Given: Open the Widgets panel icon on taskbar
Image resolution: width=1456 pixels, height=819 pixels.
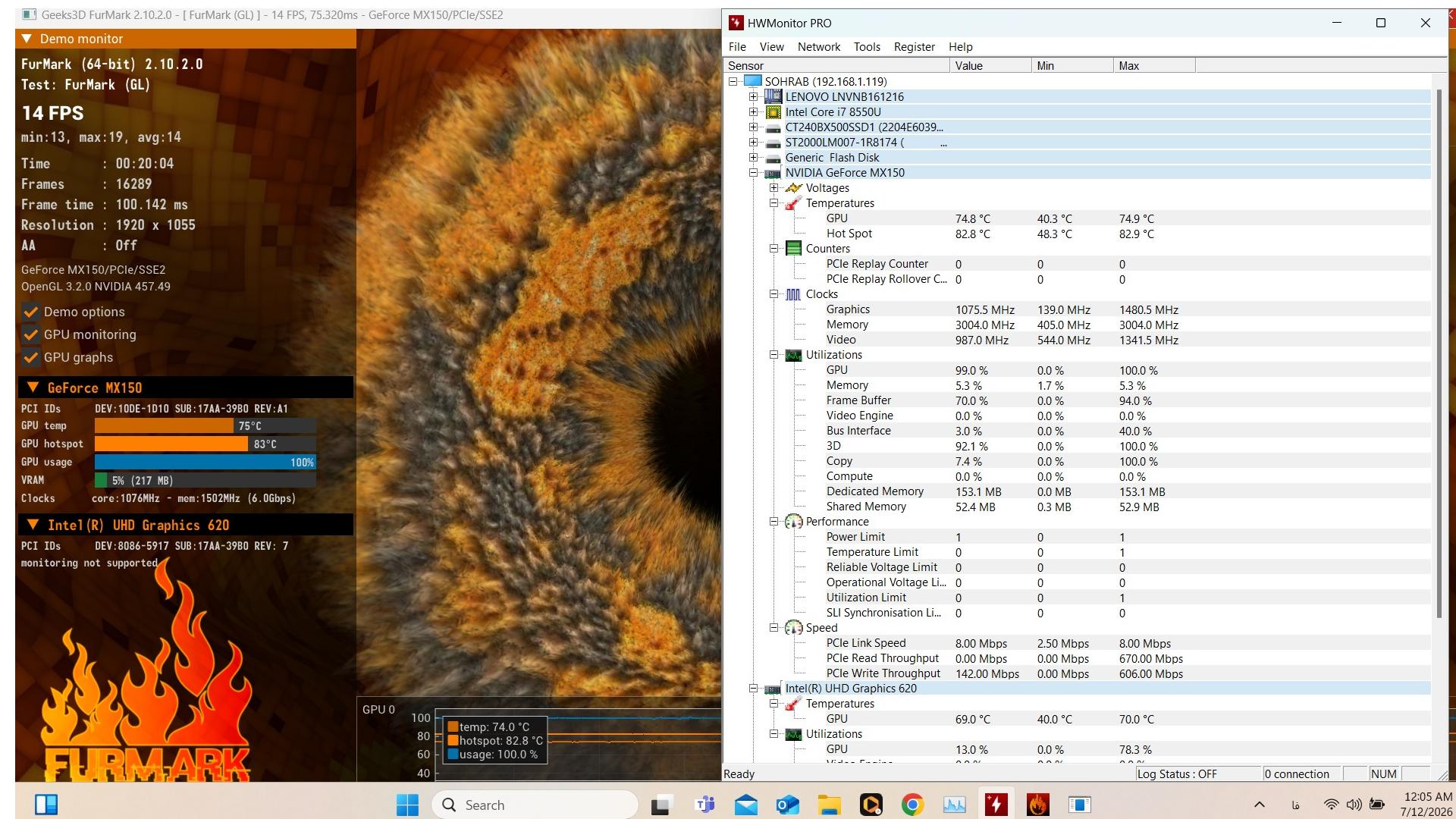Looking at the screenshot, I should (46, 805).
